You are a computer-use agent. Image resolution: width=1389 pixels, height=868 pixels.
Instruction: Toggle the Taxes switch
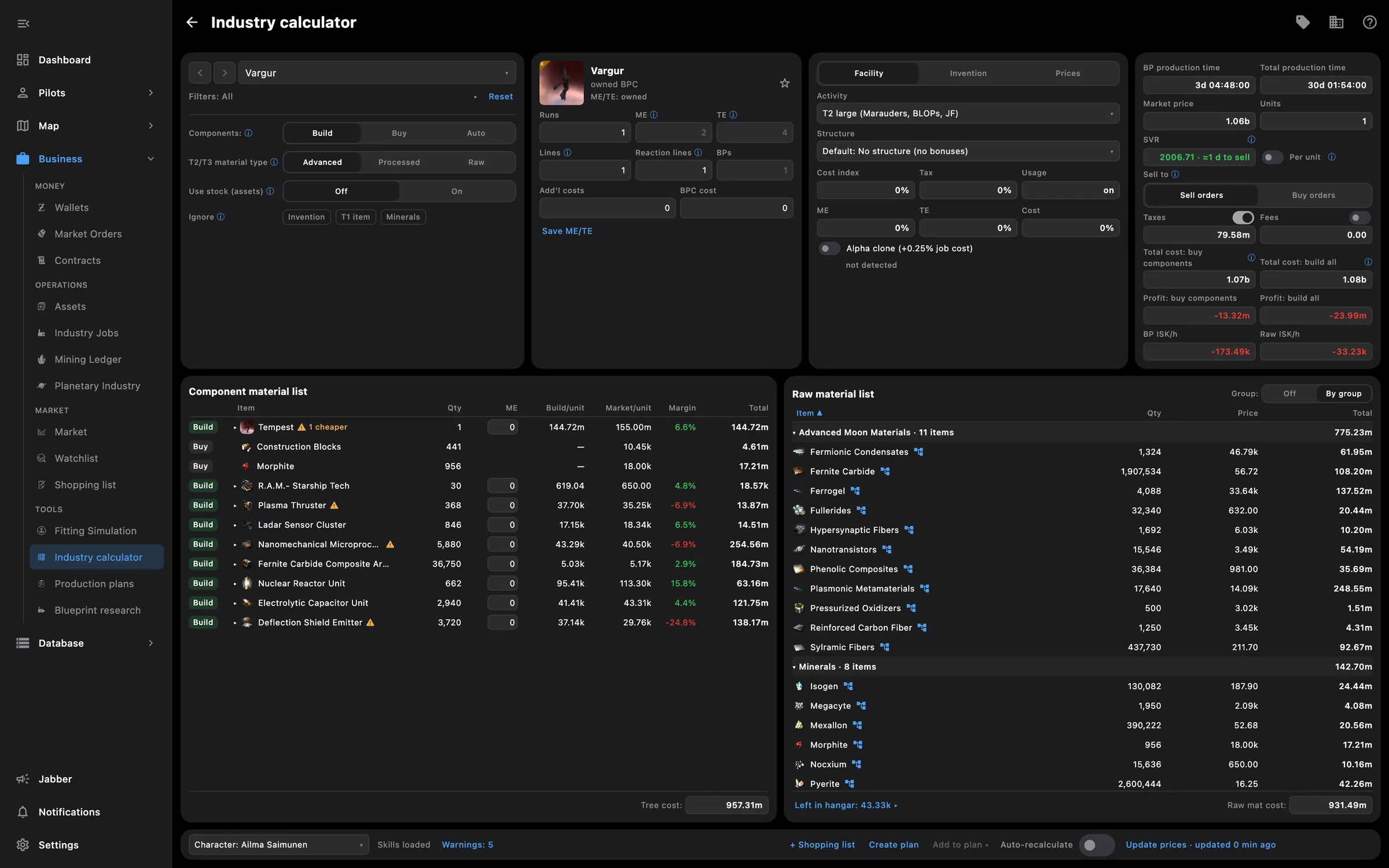(1243, 218)
